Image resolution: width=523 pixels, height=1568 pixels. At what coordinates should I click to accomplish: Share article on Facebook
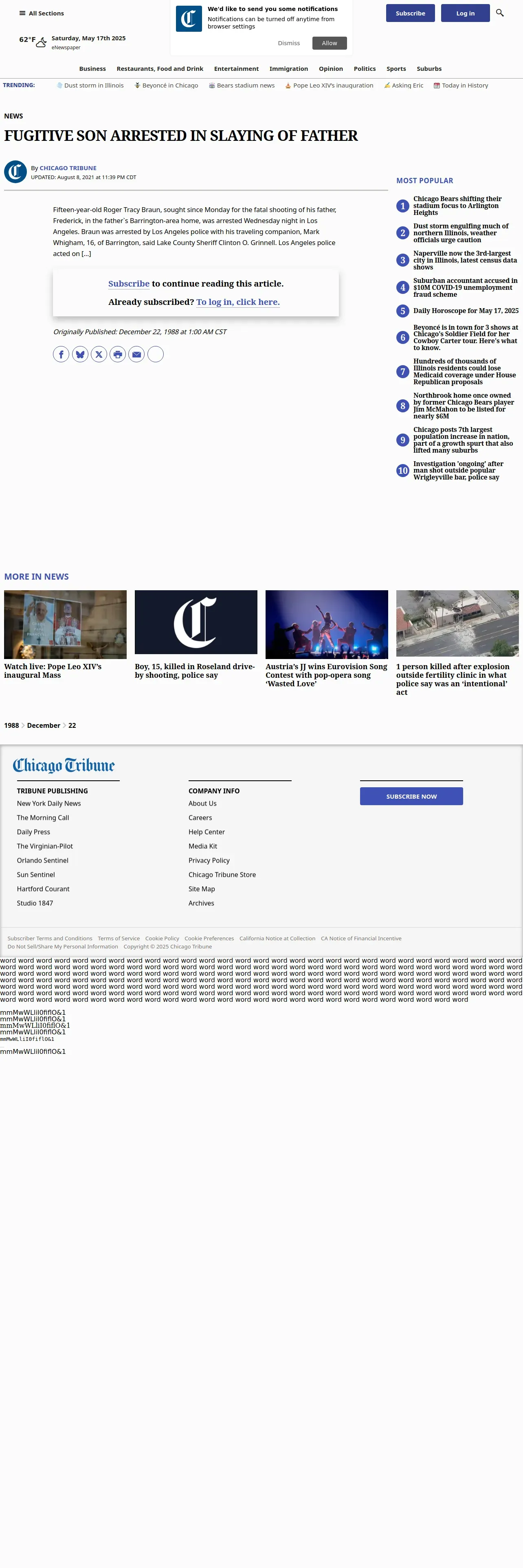click(x=61, y=354)
